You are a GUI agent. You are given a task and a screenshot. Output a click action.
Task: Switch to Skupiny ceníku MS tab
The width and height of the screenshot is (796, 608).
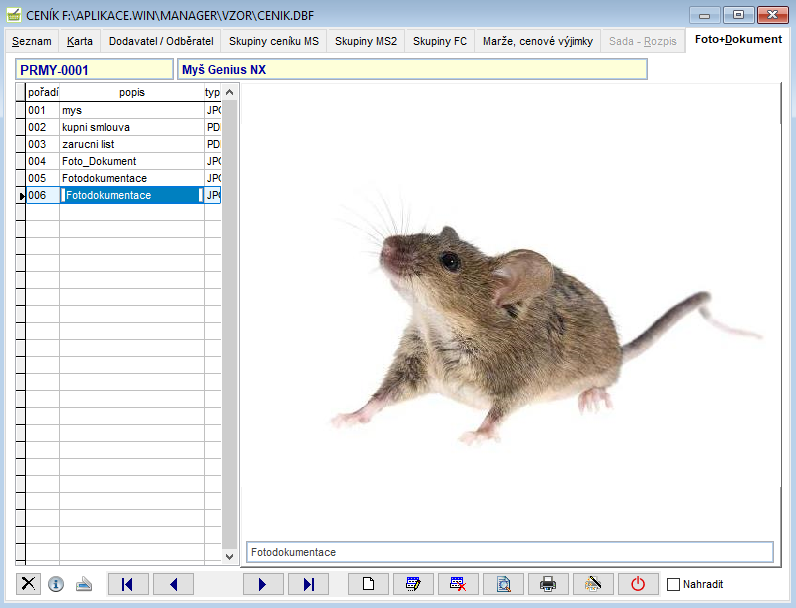tap(274, 41)
